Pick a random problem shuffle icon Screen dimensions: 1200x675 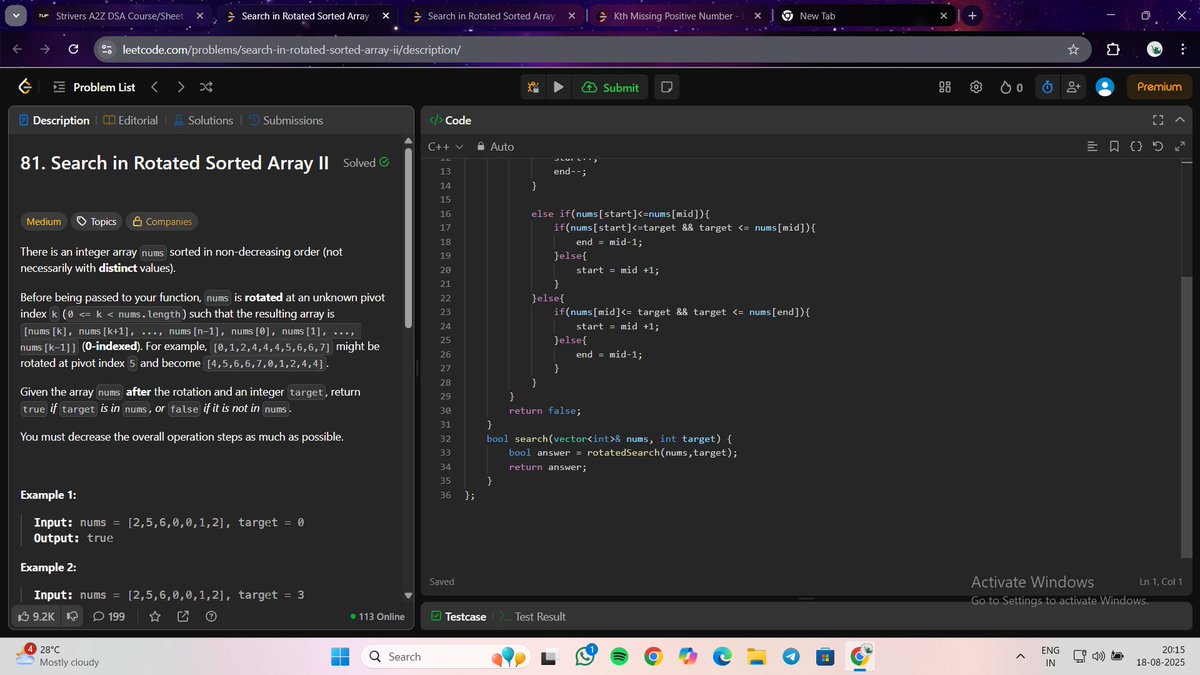click(206, 88)
